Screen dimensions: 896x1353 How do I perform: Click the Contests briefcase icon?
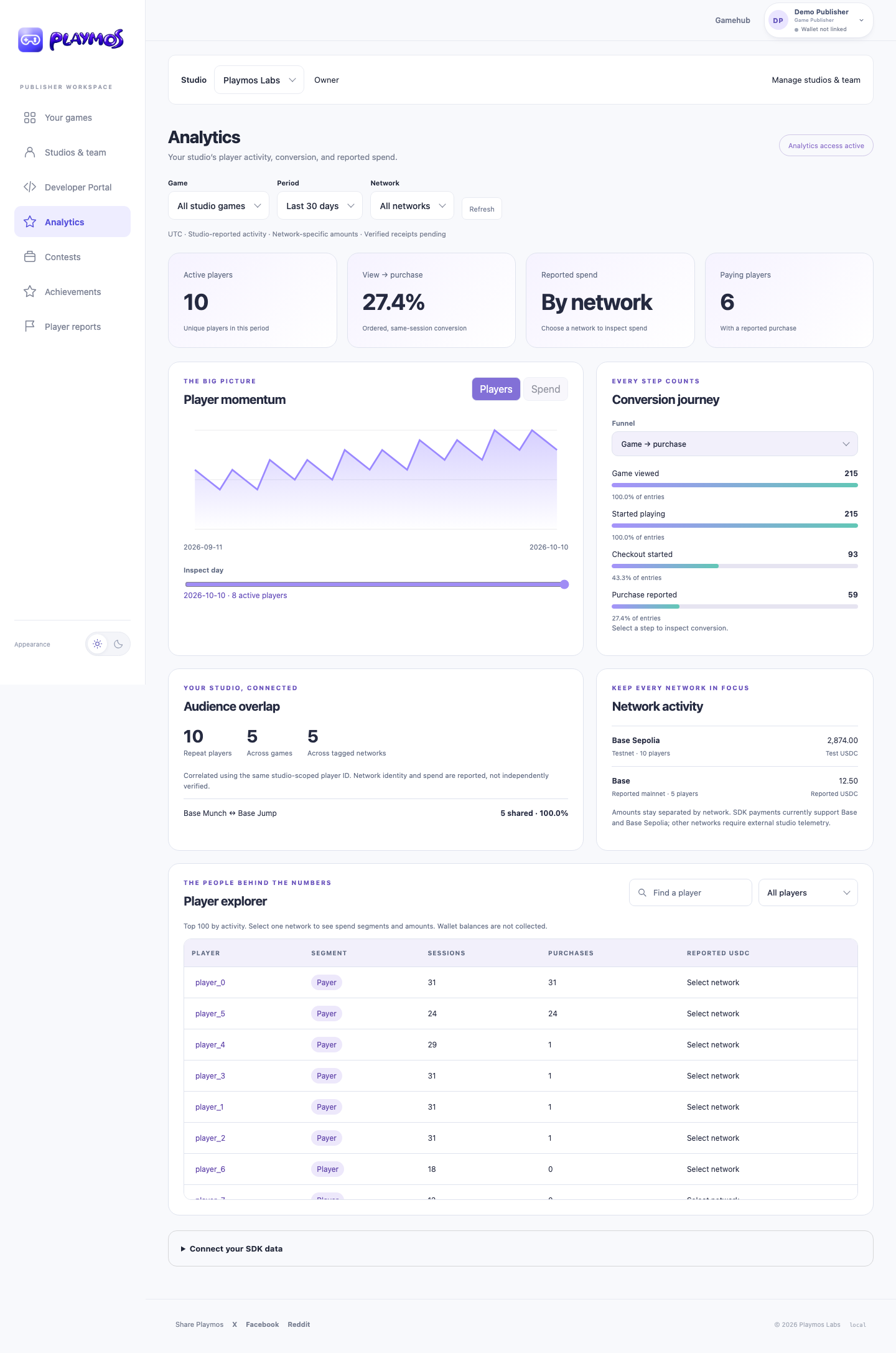30,257
